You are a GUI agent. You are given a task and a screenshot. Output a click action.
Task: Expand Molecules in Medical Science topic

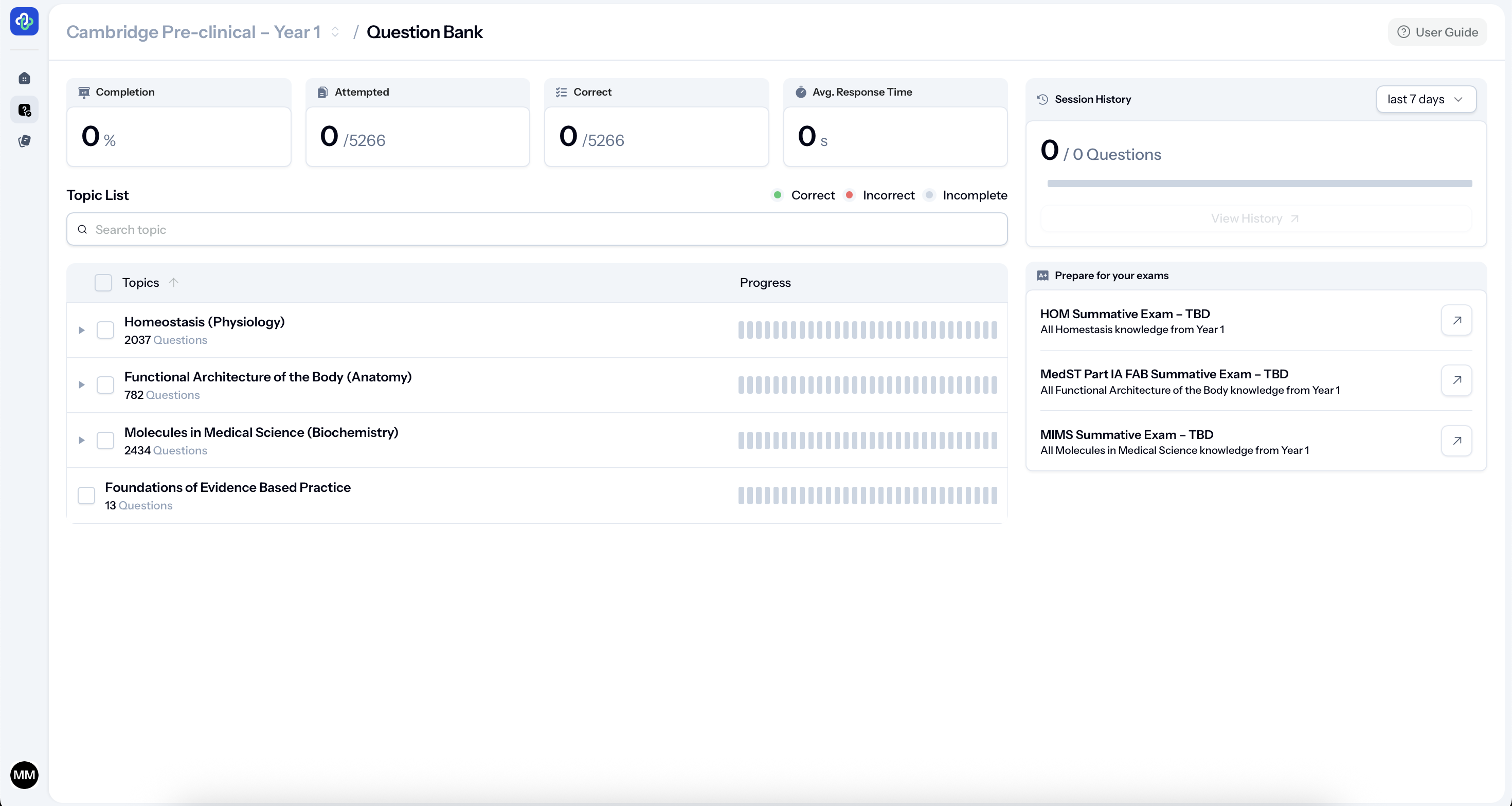click(82, 441)
